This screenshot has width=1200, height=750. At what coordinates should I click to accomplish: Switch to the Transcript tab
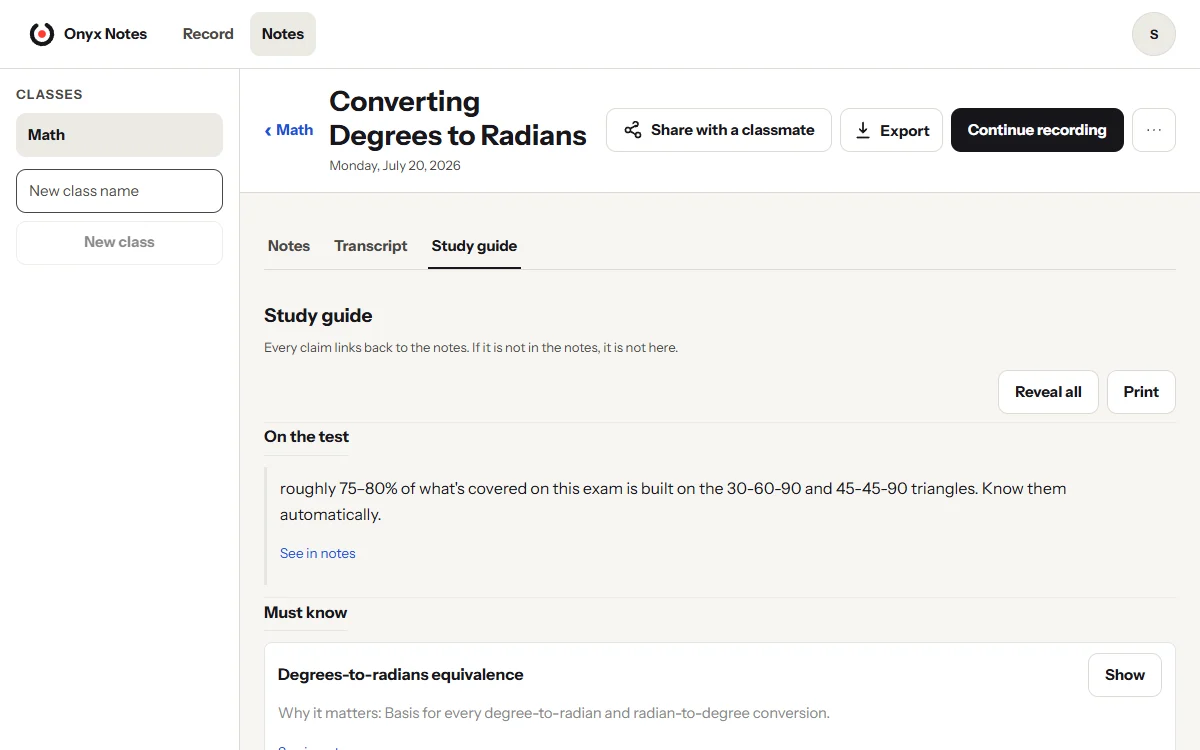[371, 246]
